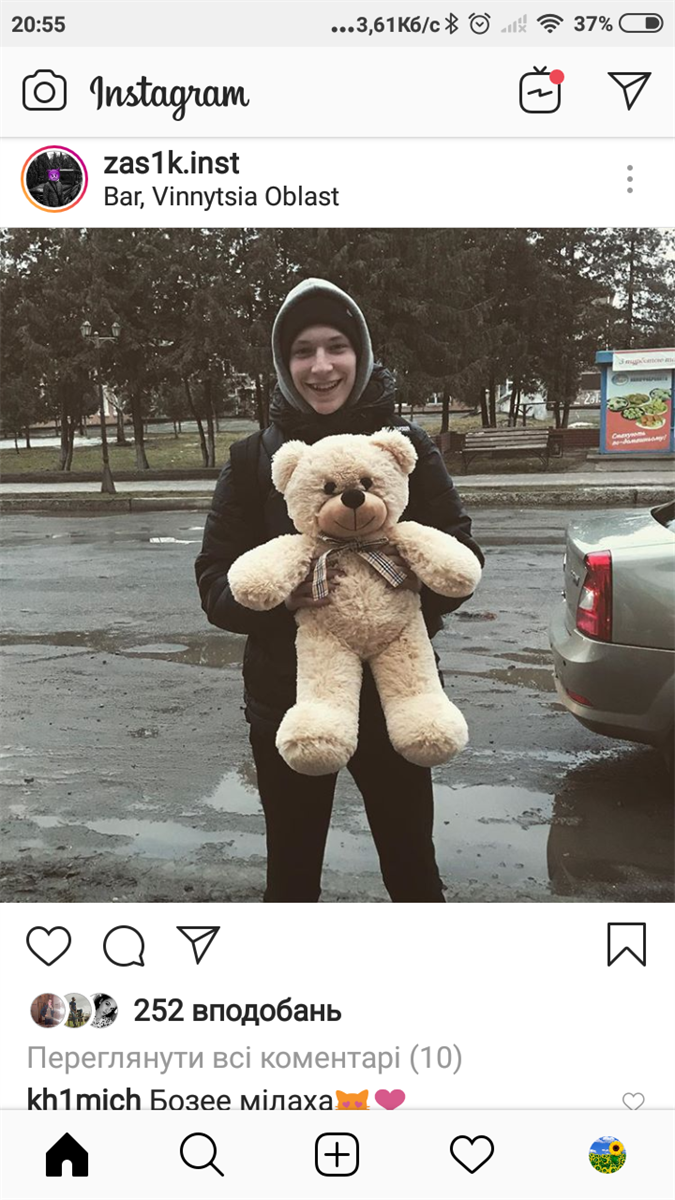The height and width of the screenshot is (1200, 675).
Task: View zas1k.inst story avatar
Action: pyautogui.click(x=55, y=179)
